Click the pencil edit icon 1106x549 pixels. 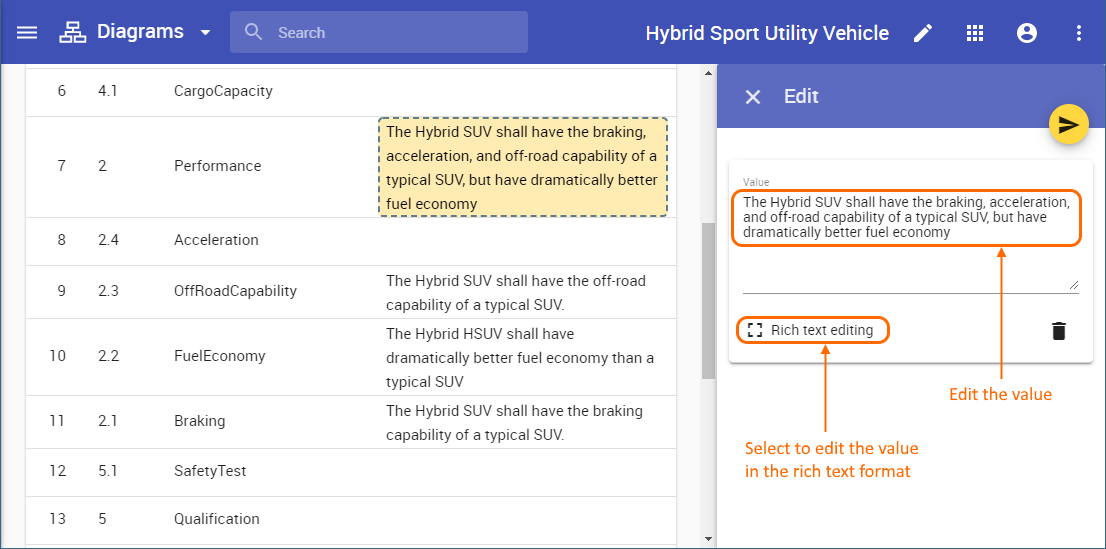coord(923,33)
